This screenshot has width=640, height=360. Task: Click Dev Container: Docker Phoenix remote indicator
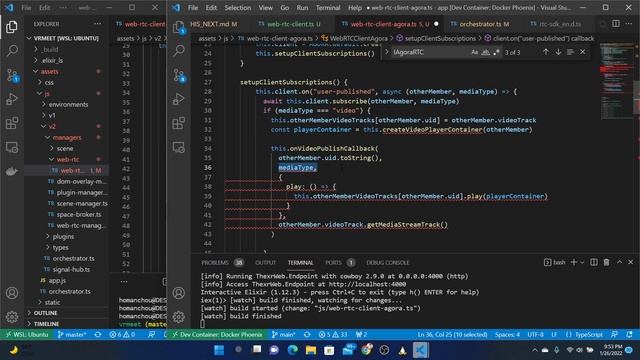point(217,335)
